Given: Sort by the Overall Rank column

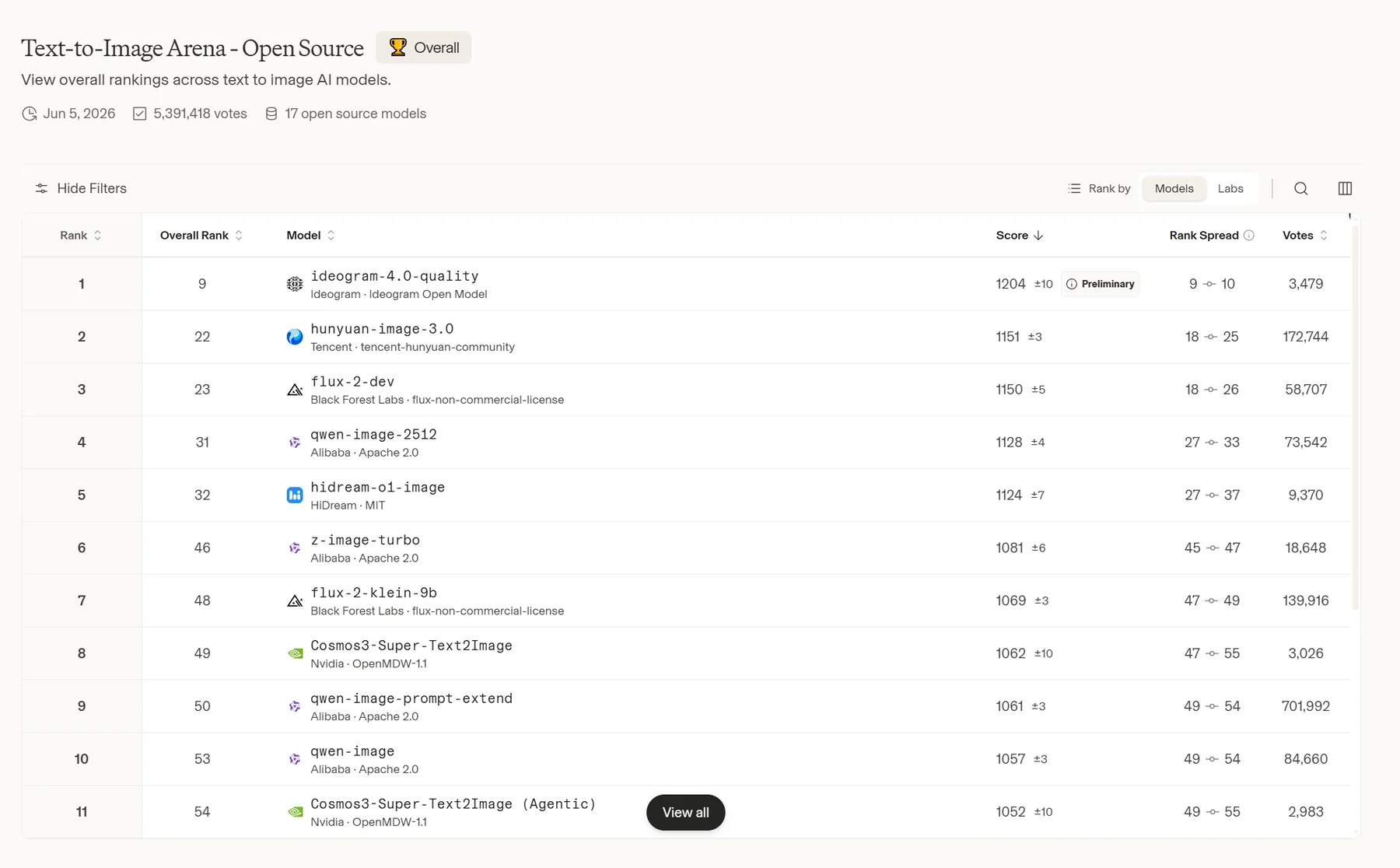Looking at the screenshot, I should pyautogui.click(x=201, y=236).
